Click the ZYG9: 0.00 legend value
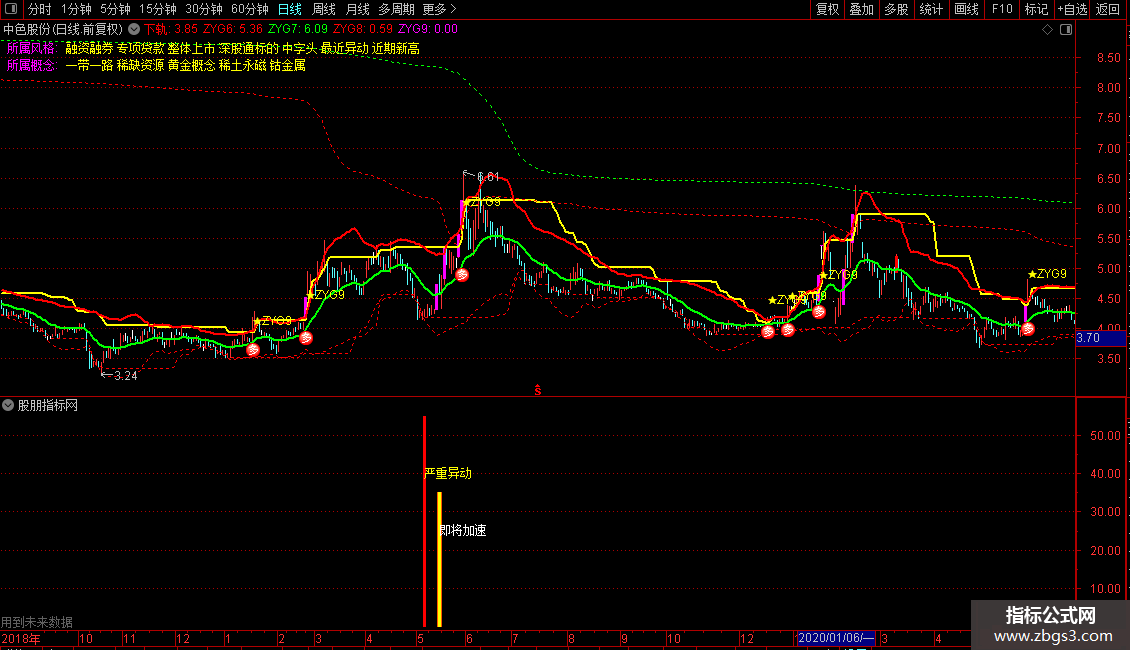1130x650 pixels. click(427, 30)
